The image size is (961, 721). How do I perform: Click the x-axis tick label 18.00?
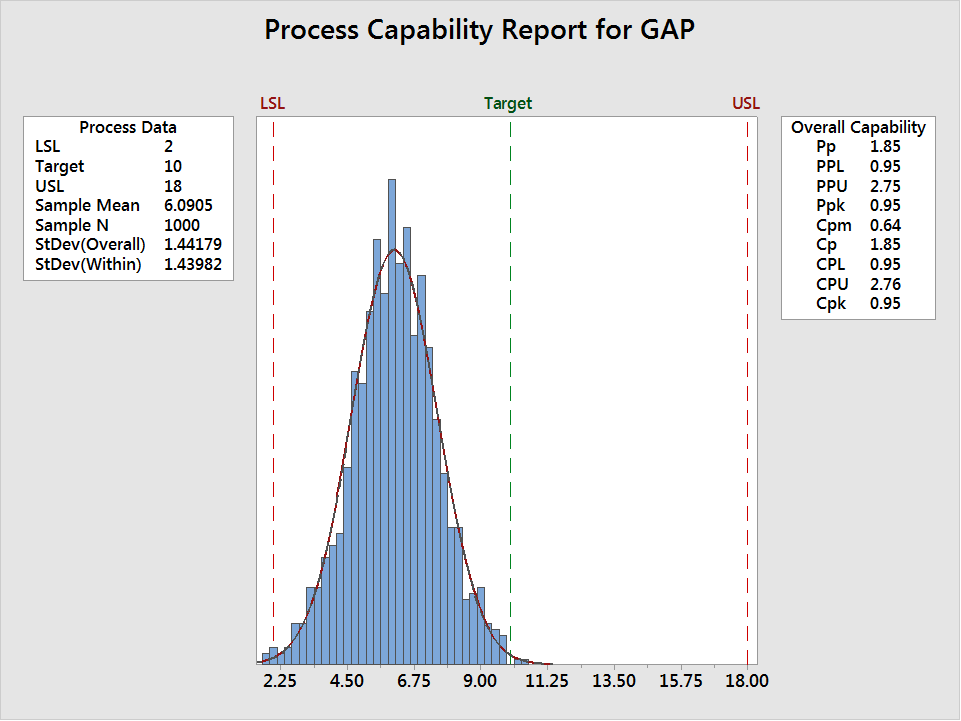[x=747, y=681]
